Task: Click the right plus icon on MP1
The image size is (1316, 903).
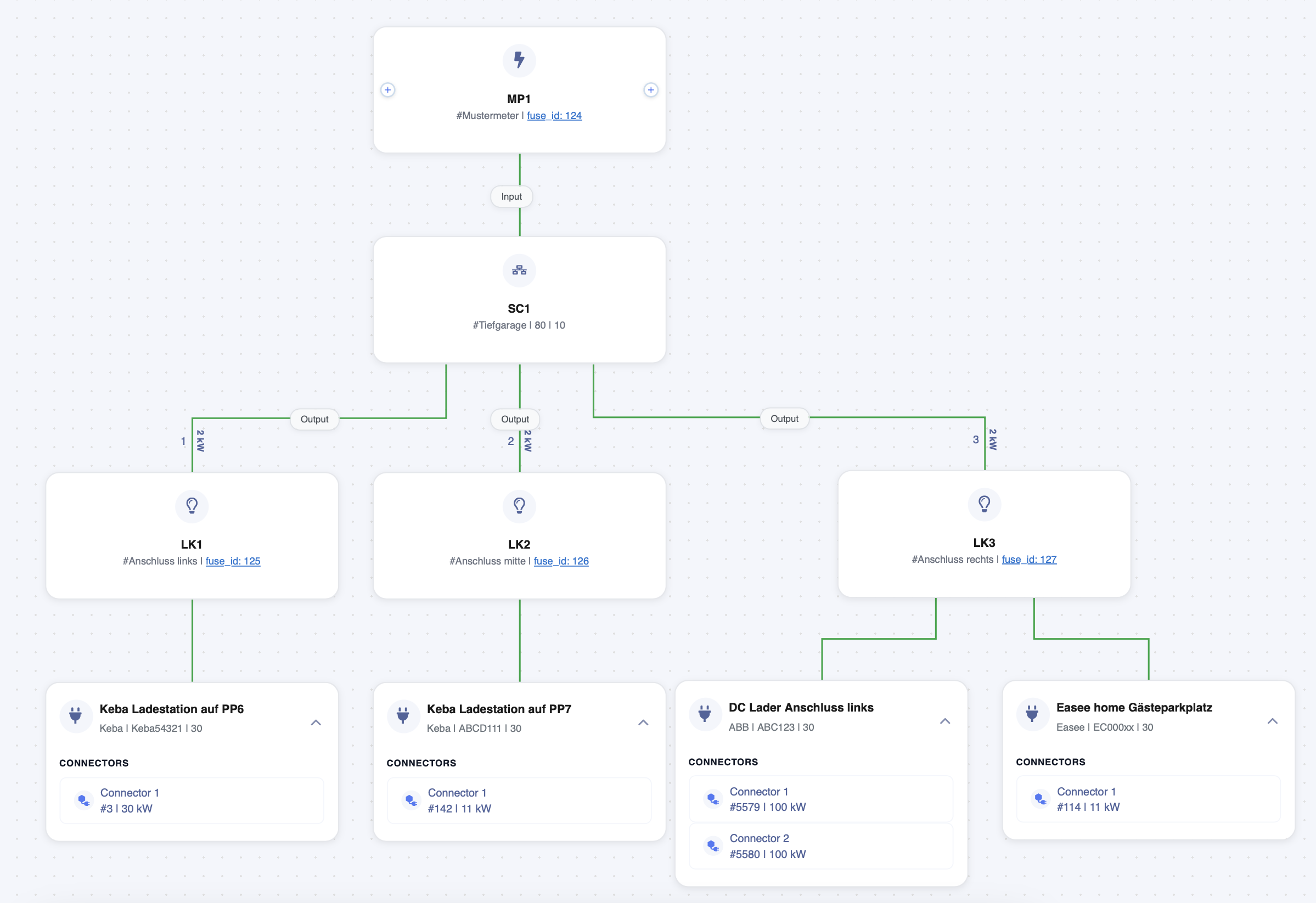Action: click(651, 89)
